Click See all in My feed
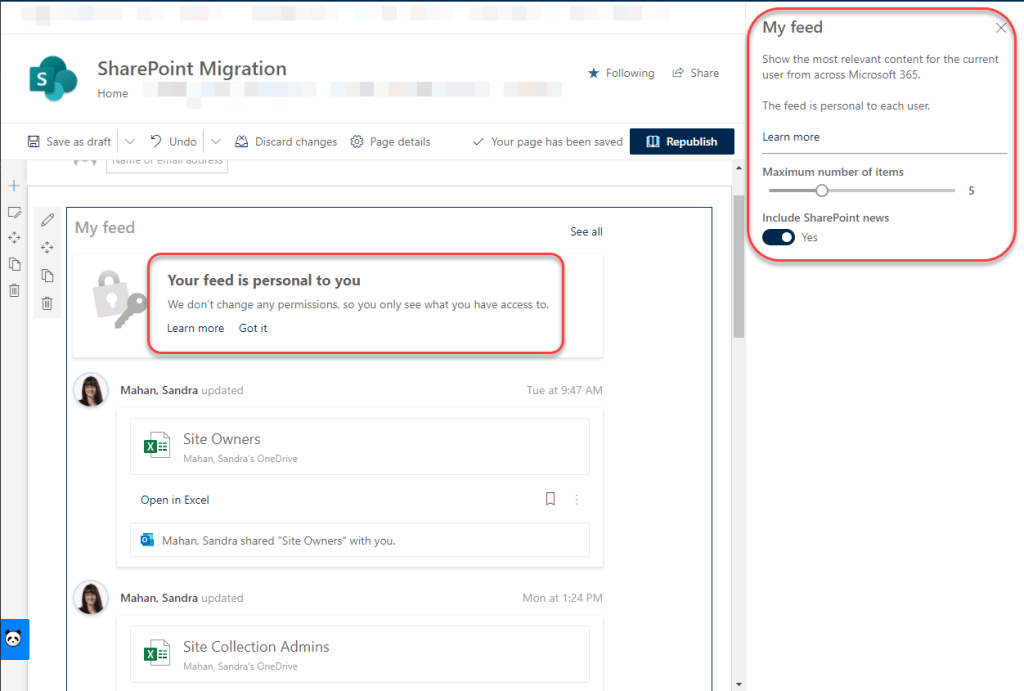1024x691 pixels. click(x=586, y=232)
